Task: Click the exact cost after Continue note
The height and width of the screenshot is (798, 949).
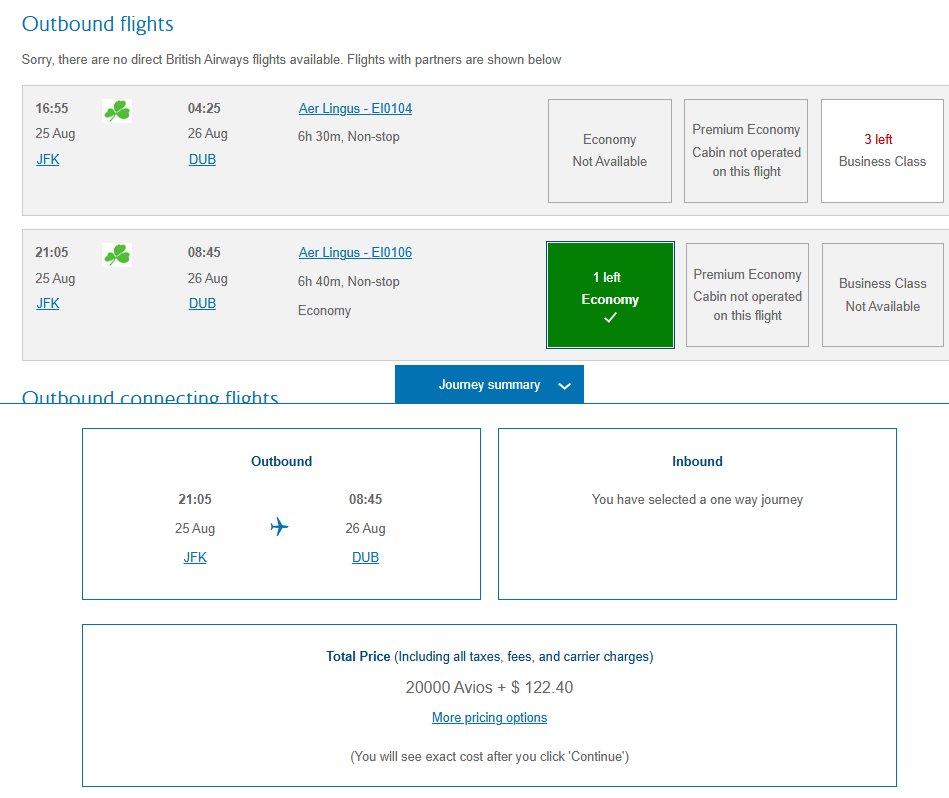Action: click(489, 756)
